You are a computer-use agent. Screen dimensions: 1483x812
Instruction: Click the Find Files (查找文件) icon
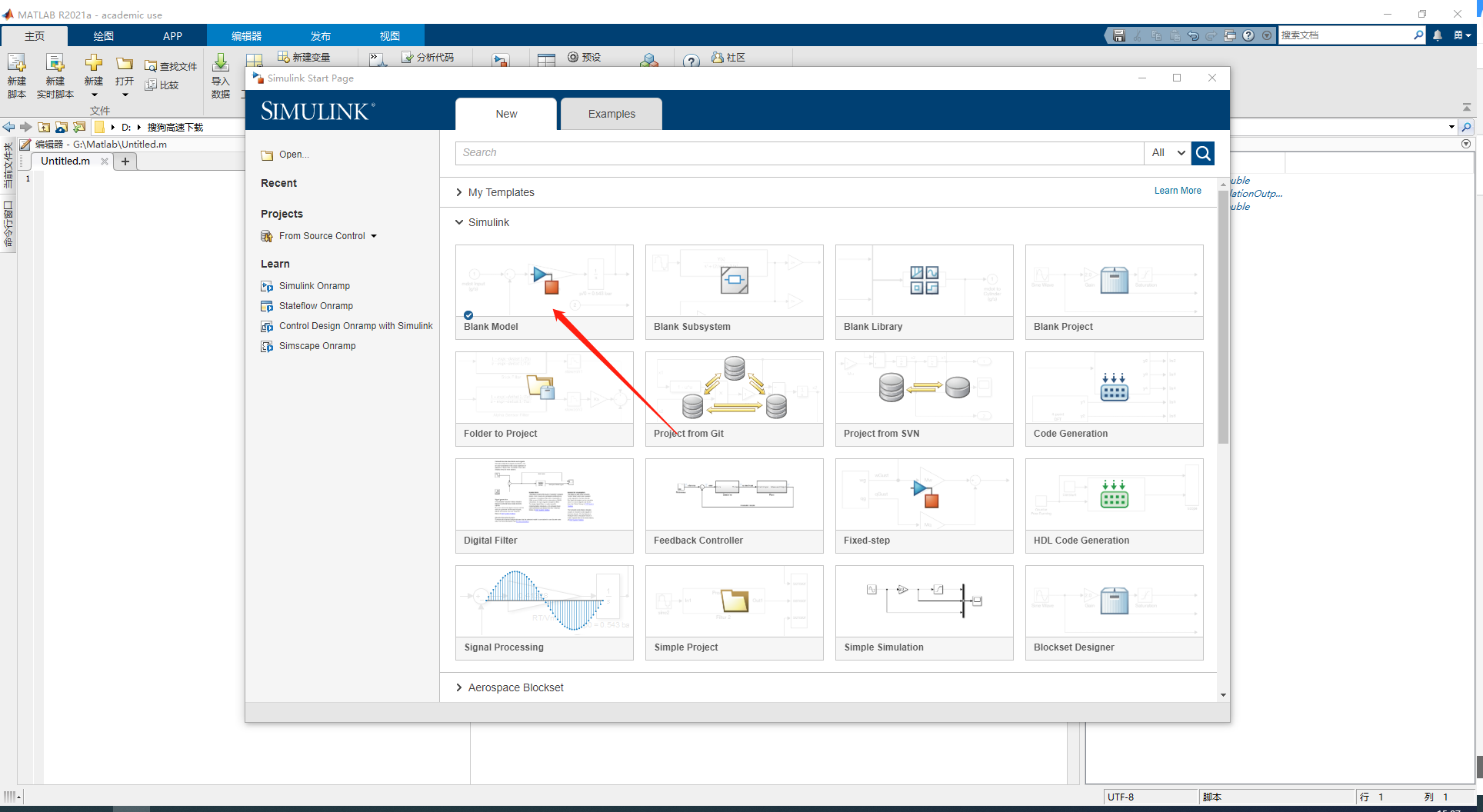pos(151,66)
